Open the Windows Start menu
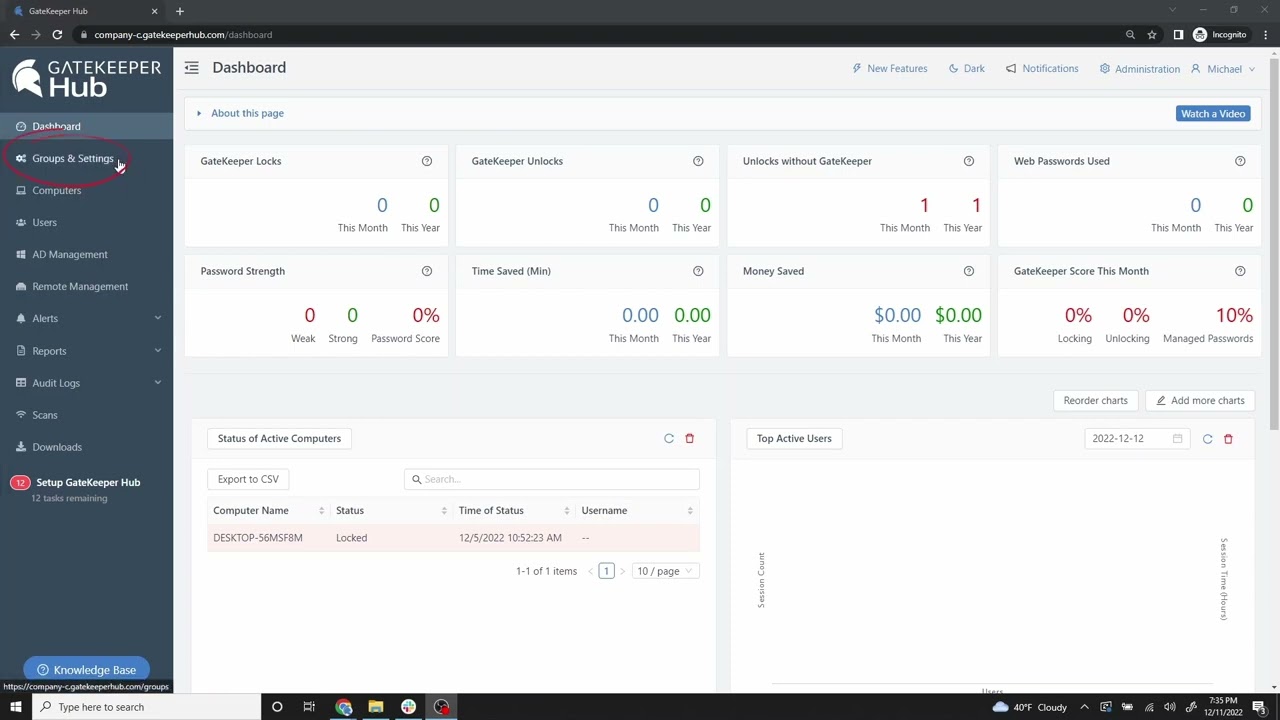The height and width of the screenshot is (720, 1280). pyautogui.click(x=15, y=707)
